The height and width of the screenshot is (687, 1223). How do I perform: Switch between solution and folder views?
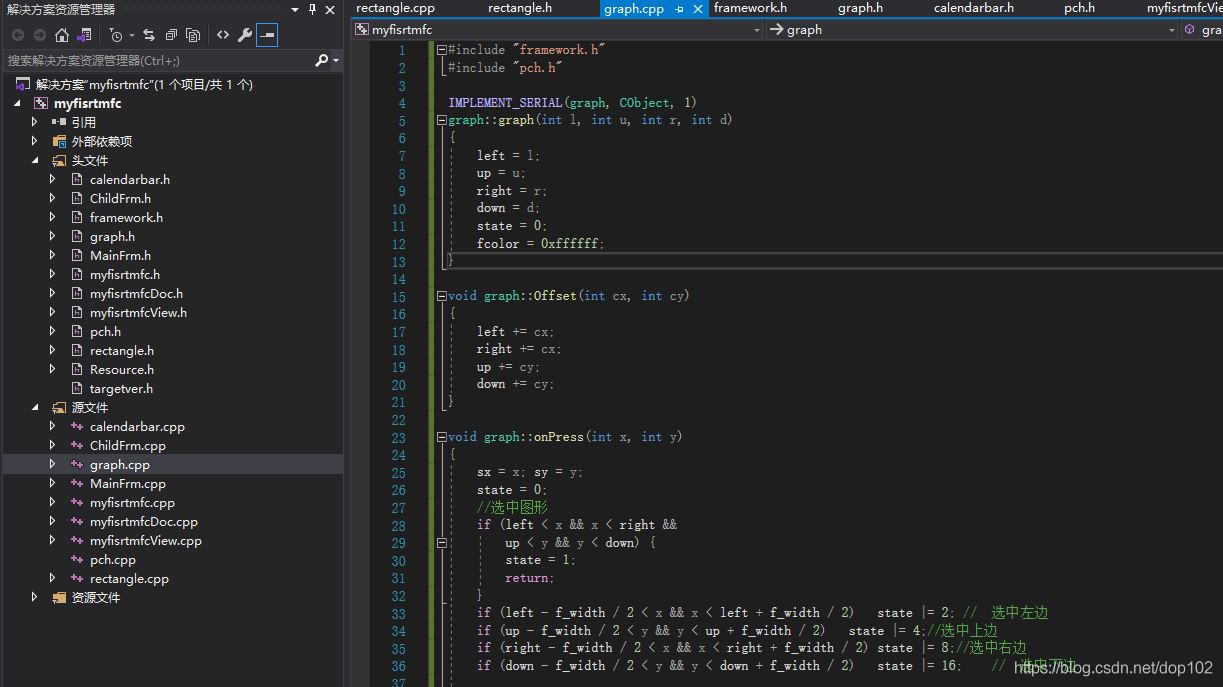(x=84, y=35)
